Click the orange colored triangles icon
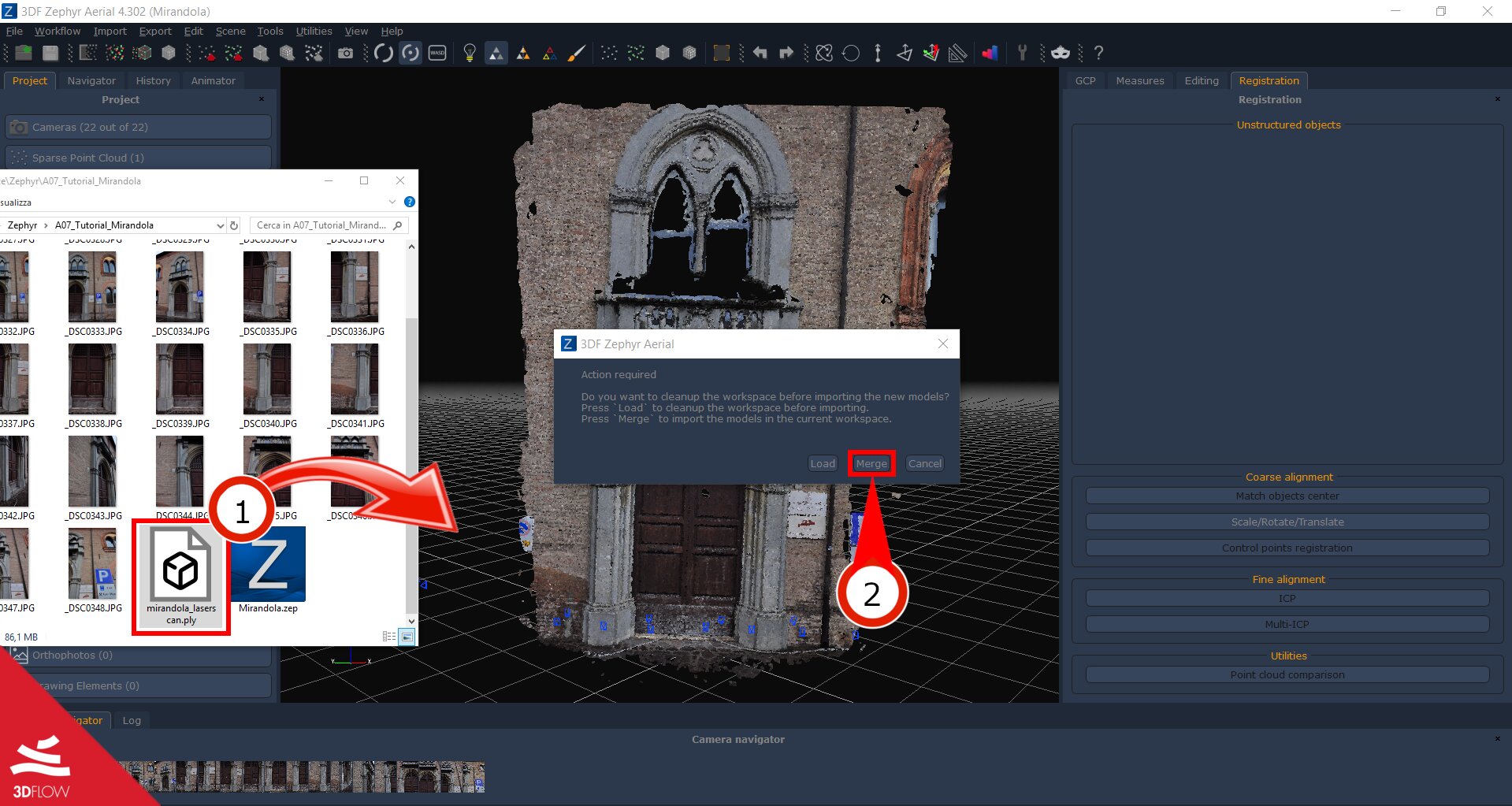 (x=523, y=53)
